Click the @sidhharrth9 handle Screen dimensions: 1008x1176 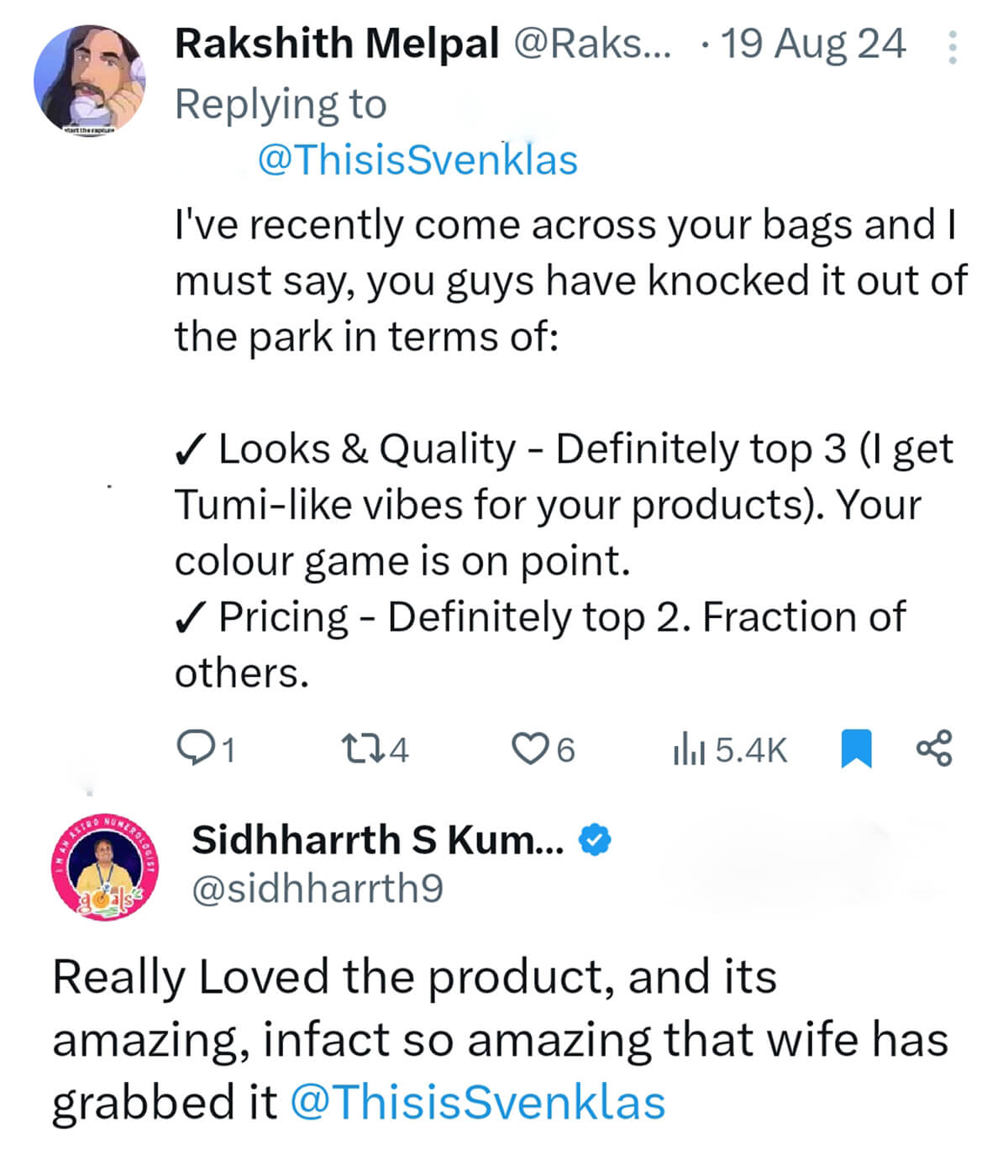pos(318,889)
